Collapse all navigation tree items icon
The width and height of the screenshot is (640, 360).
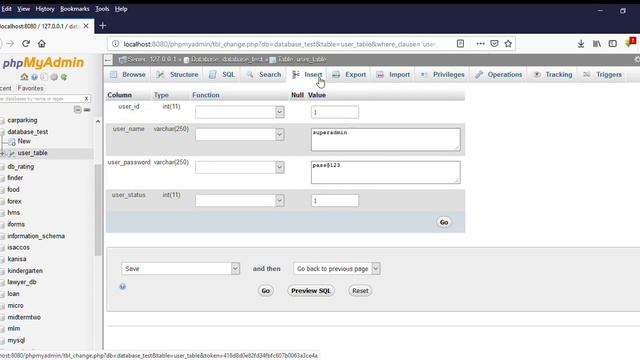pos(77,109)
